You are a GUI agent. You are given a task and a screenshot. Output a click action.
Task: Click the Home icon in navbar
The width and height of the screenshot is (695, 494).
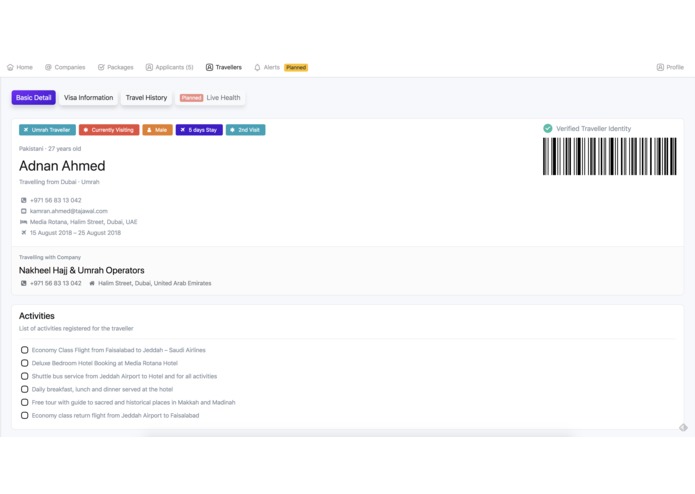click(10, 67)
